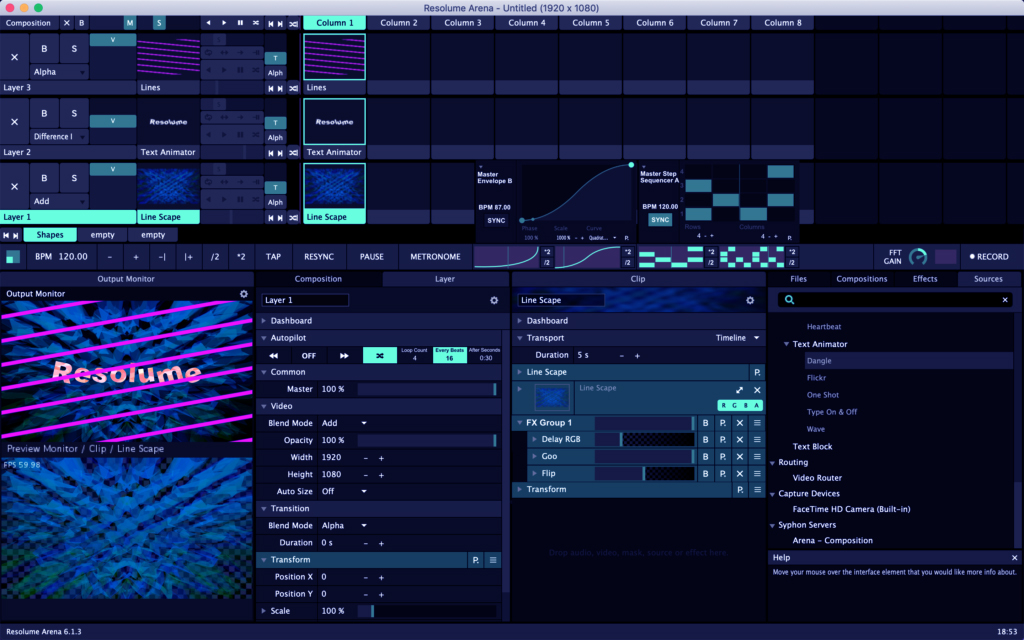Click the search magnifier icon
Screen dimensions: 1024x640
790,300
